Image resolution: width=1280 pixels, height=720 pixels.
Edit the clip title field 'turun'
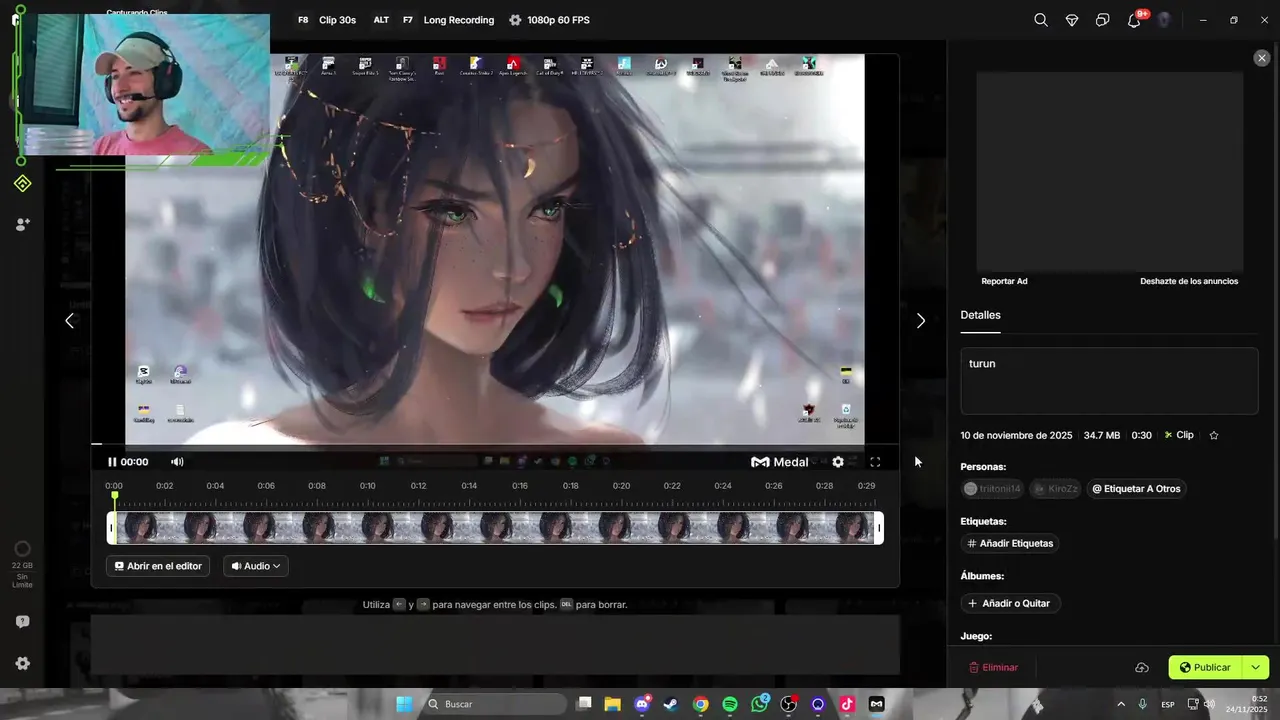[1109, 381]
